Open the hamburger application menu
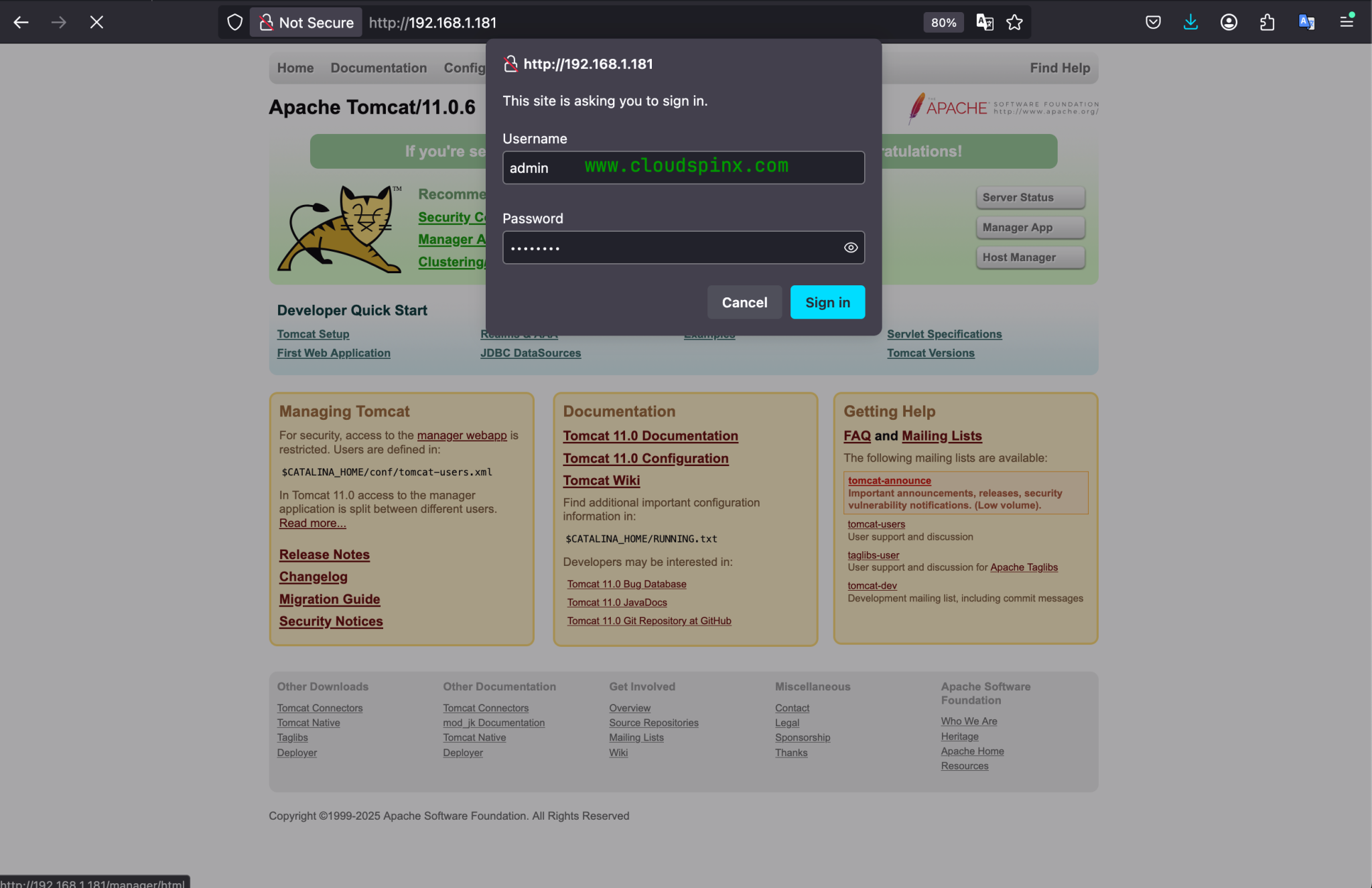1372x888 pixels. (1347, 22)
